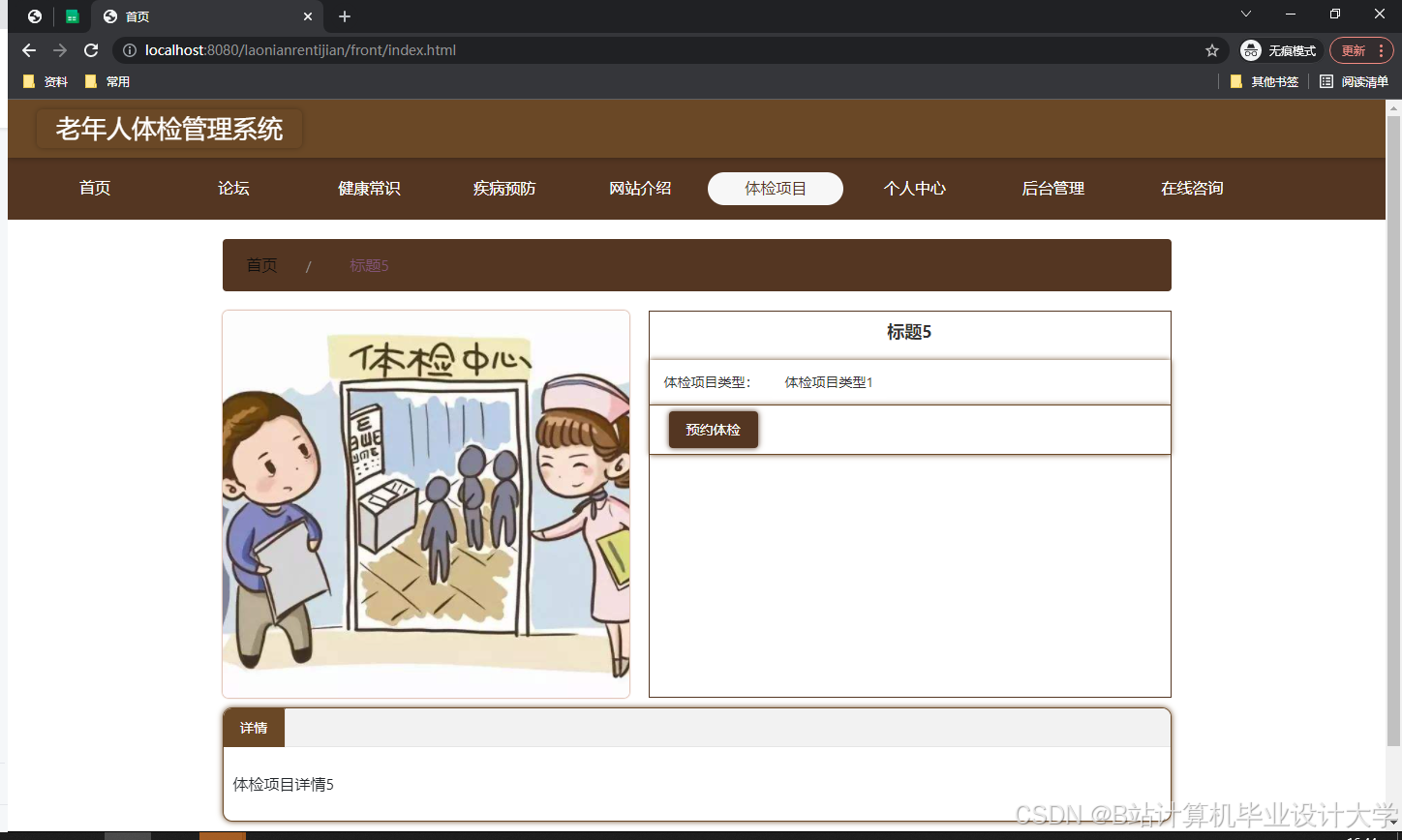This screenshot has height=840, width=1402.
Task: Open the 健康常识 navigation item
Action: tap(369, 189)
